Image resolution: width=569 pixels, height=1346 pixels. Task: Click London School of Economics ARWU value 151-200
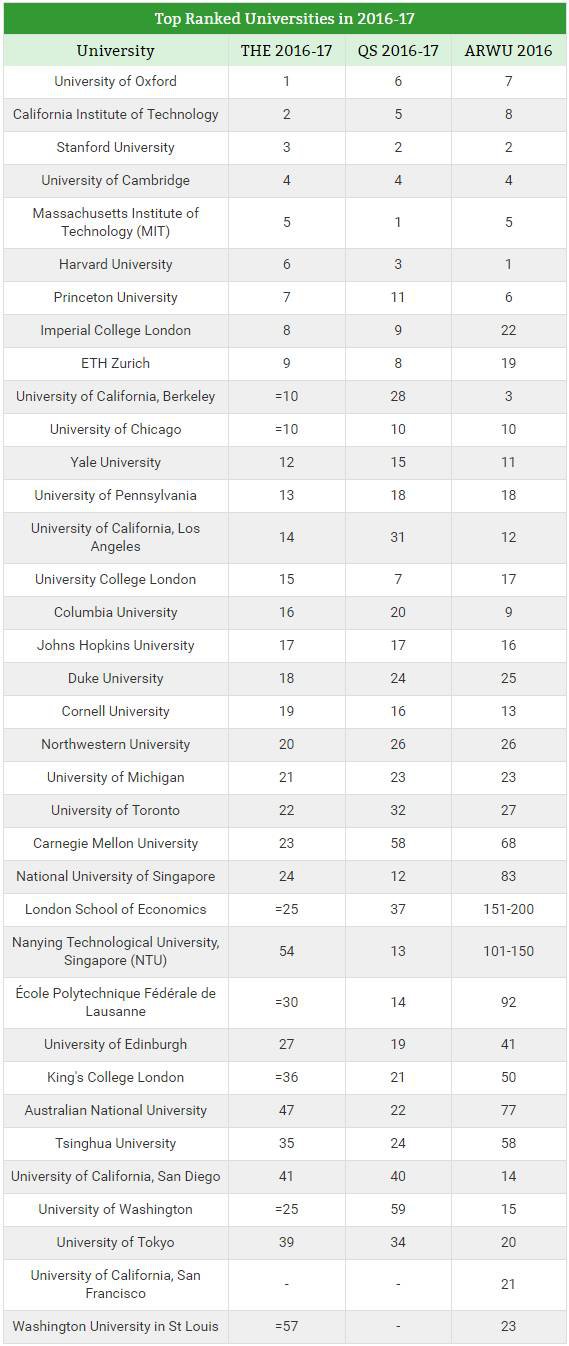(x=508, y=909)
